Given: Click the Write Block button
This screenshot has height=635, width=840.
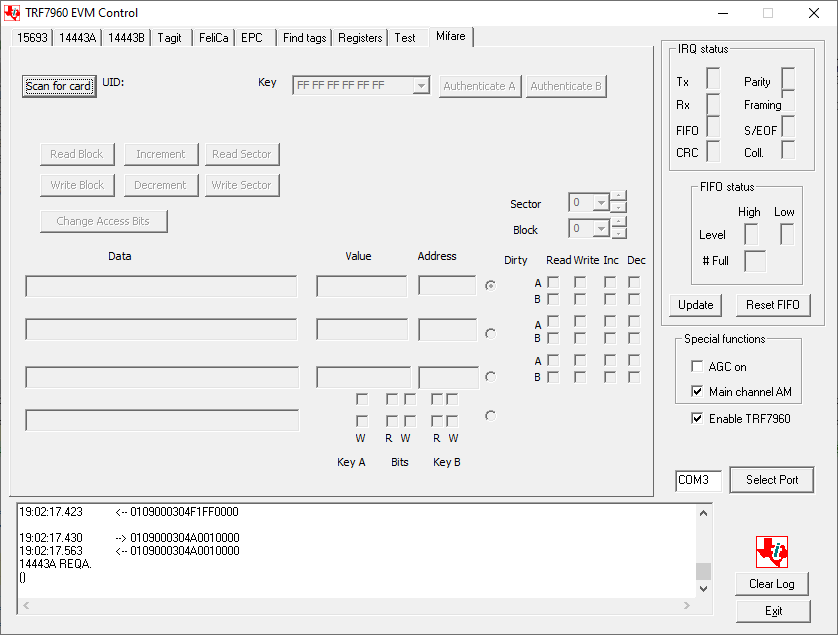Looking at the screenshot, I should click(77, 185).
